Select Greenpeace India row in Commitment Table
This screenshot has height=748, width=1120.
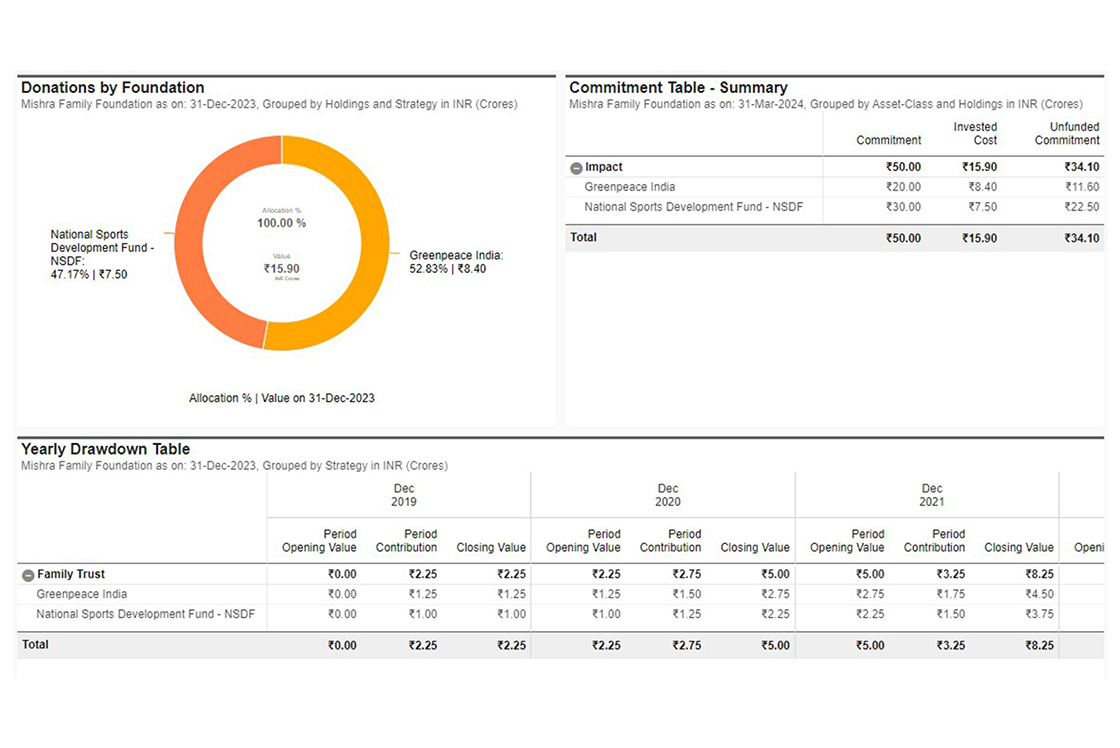pyautogui.click(x=630, y=187)
